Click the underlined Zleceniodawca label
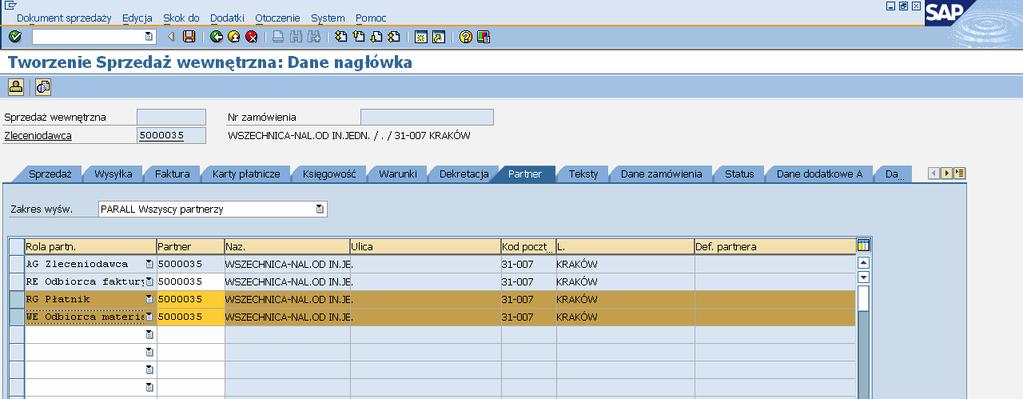The height and width of the screenshot is (399, 1023). click(x=38, y=136)
